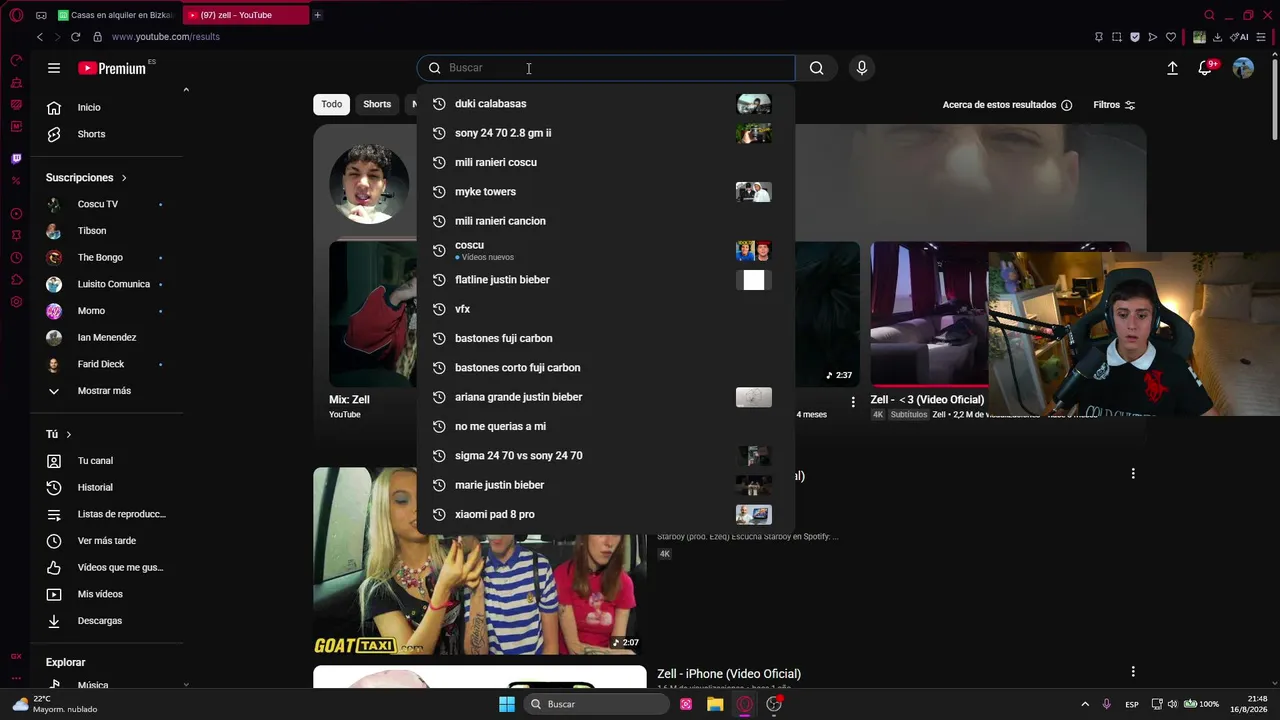Viewport: 1280px width, 720px height.
Task: Open Historial in the sidebar
Action: click(107, 487)
